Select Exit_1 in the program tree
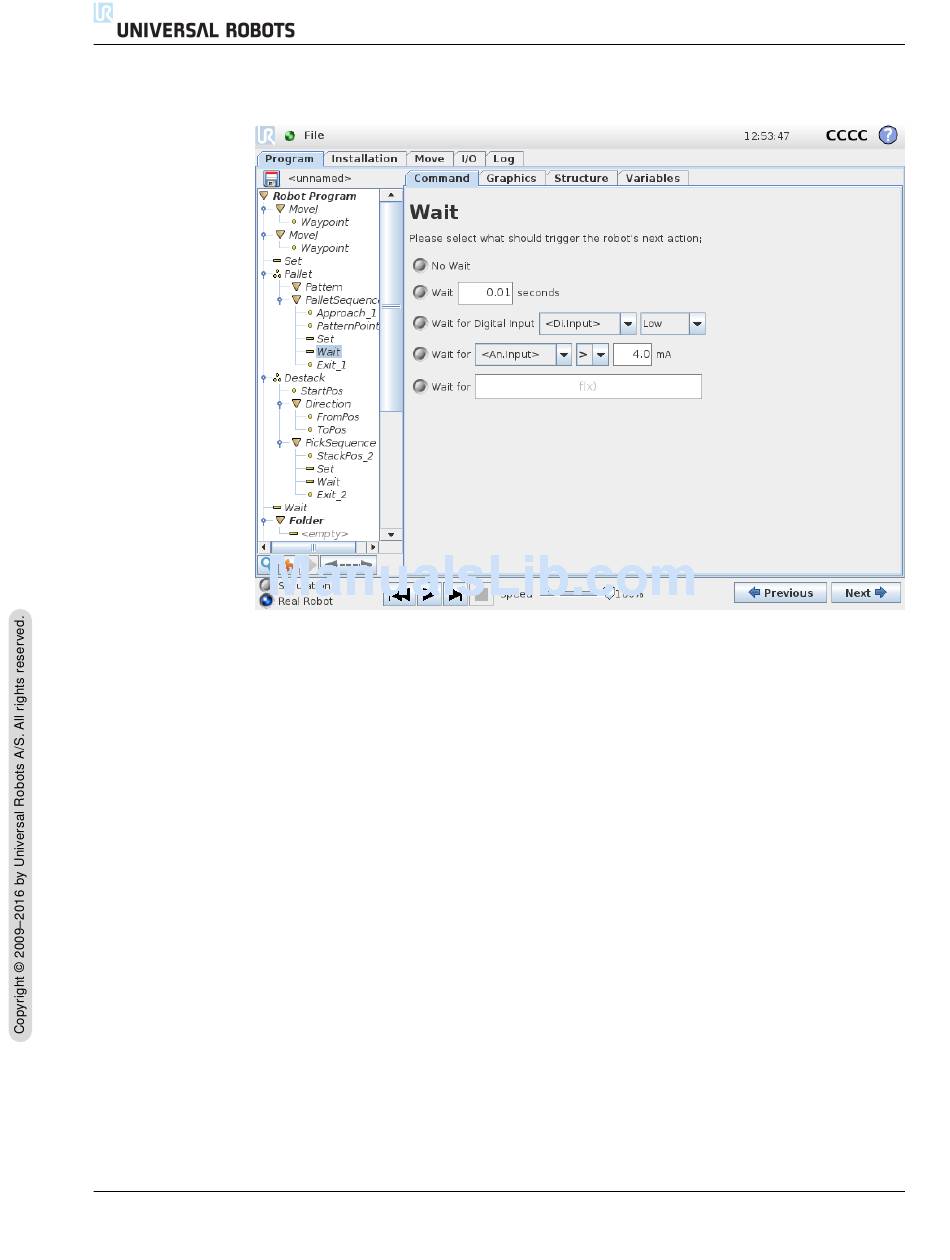 click(331, 365)
